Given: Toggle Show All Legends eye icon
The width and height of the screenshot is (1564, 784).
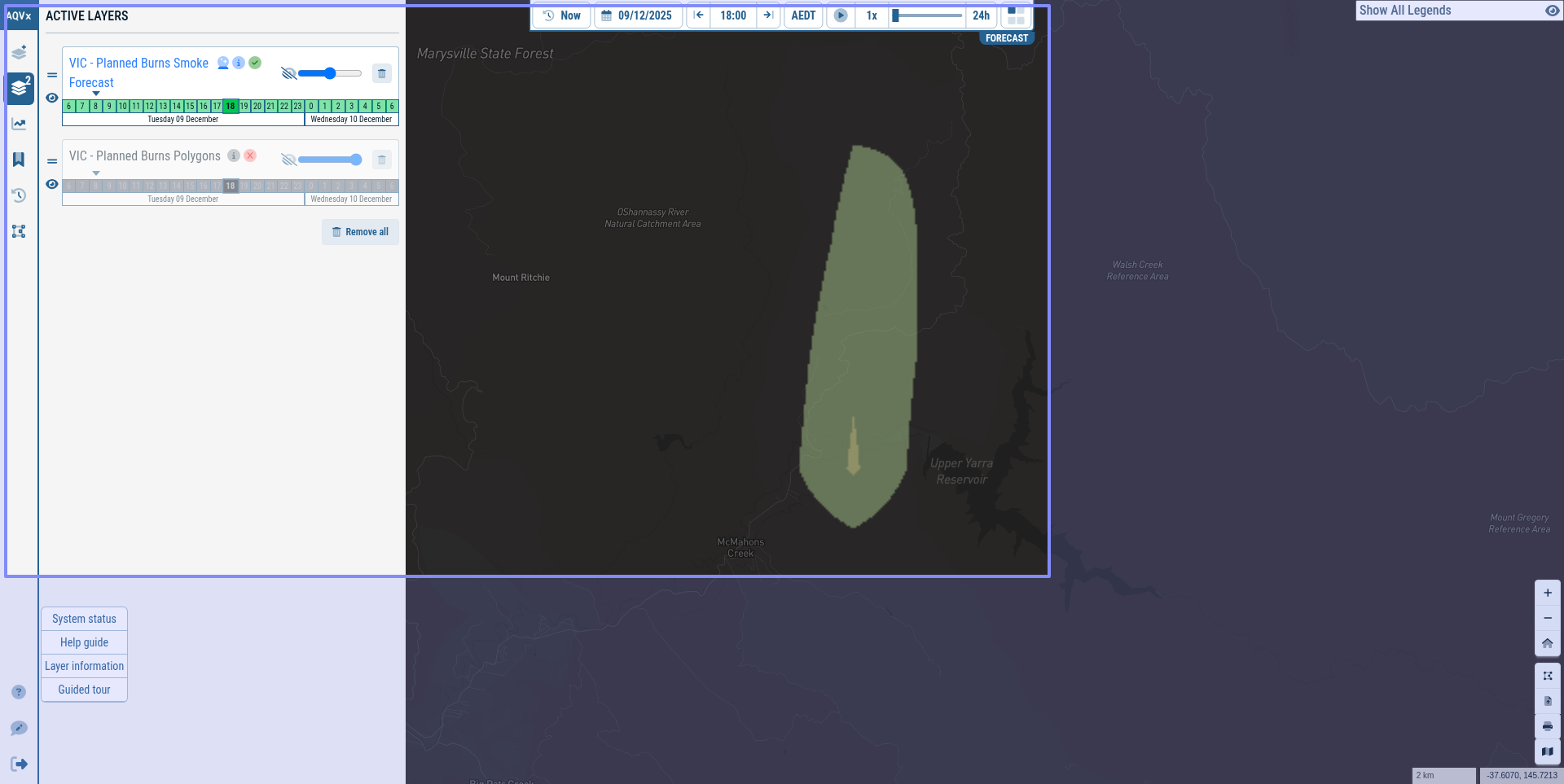Looking at the screenshot, I should (1552, 11).
